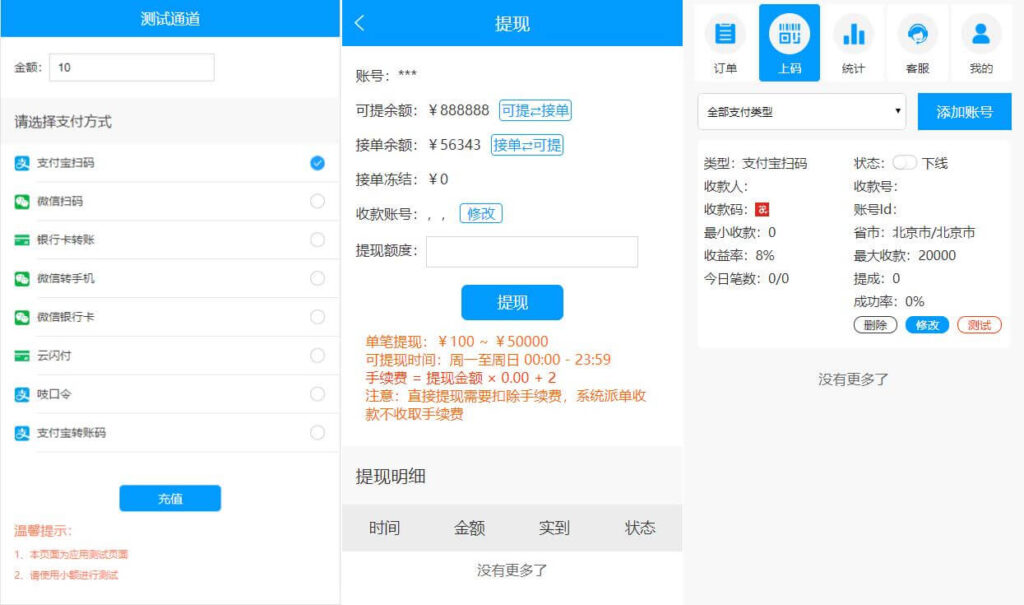
Task: Click the 添加账号 button
Action: pos(964,111)
